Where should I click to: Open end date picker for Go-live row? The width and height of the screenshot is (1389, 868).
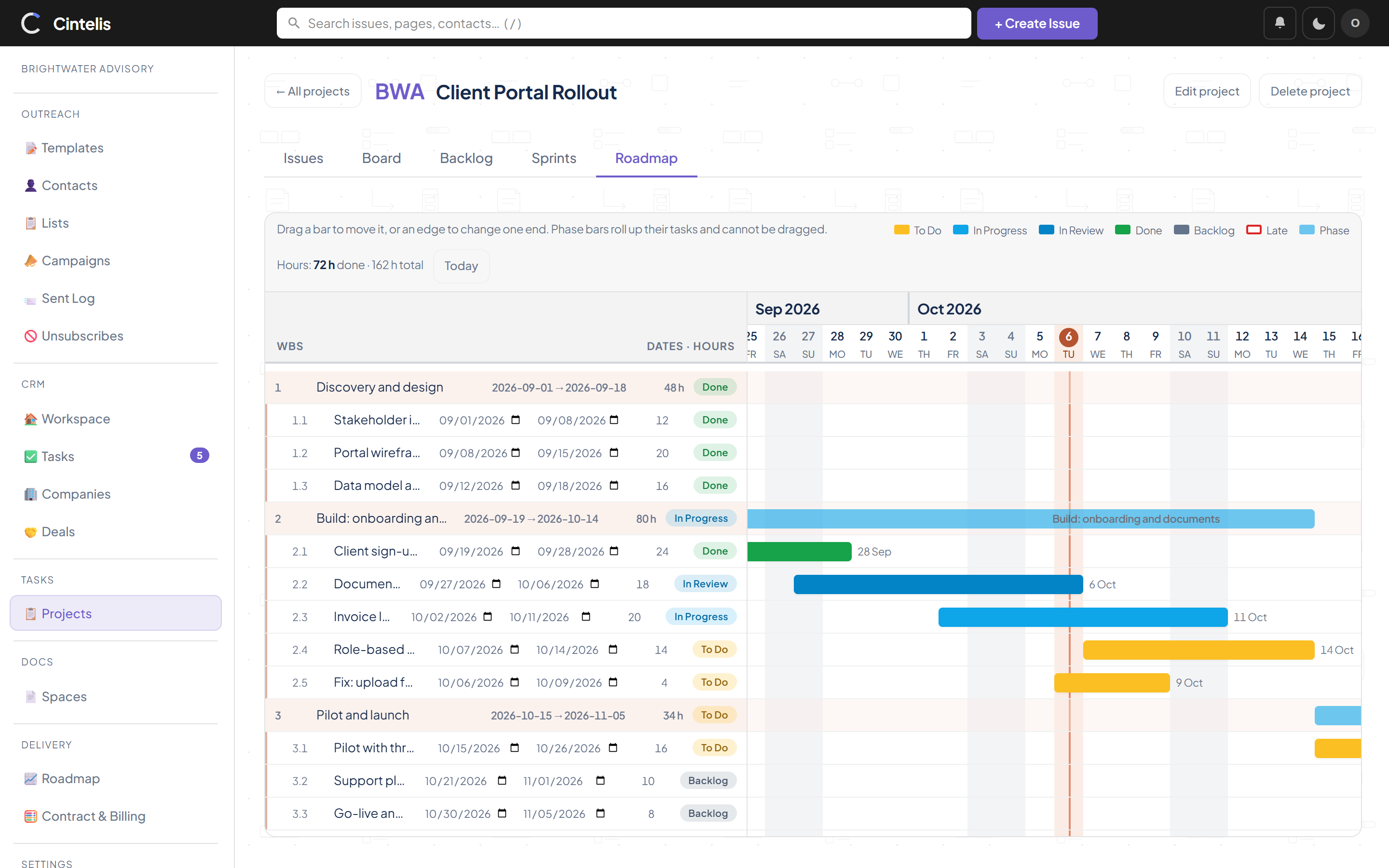600,814
